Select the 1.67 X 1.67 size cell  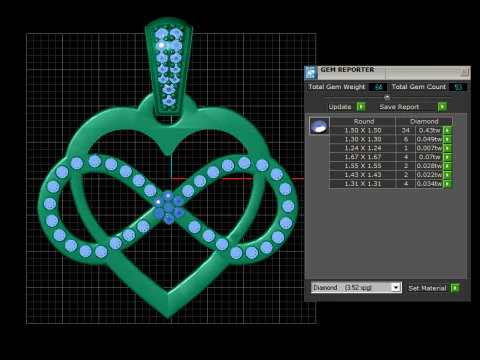[363, 157]
